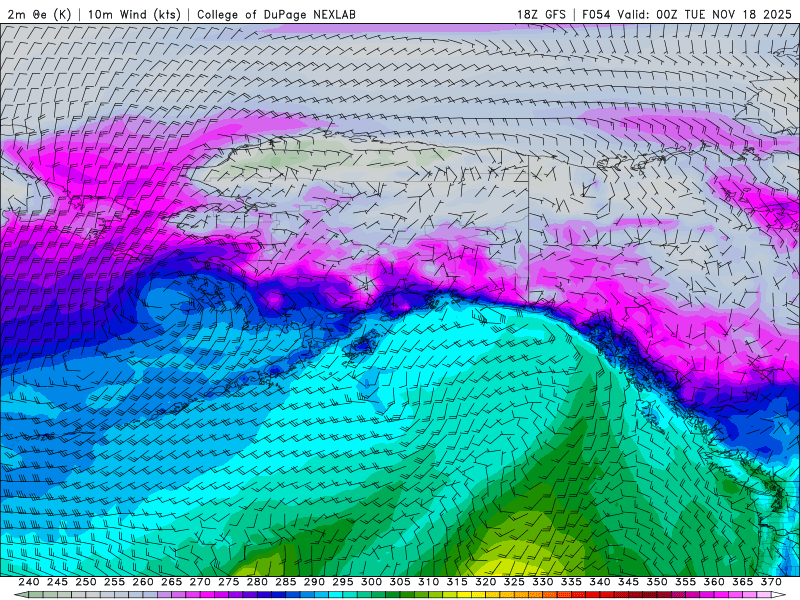800x600 pixels.
Task: Pick the solid red colorbar swatch below 340
Action: point(593,594)
